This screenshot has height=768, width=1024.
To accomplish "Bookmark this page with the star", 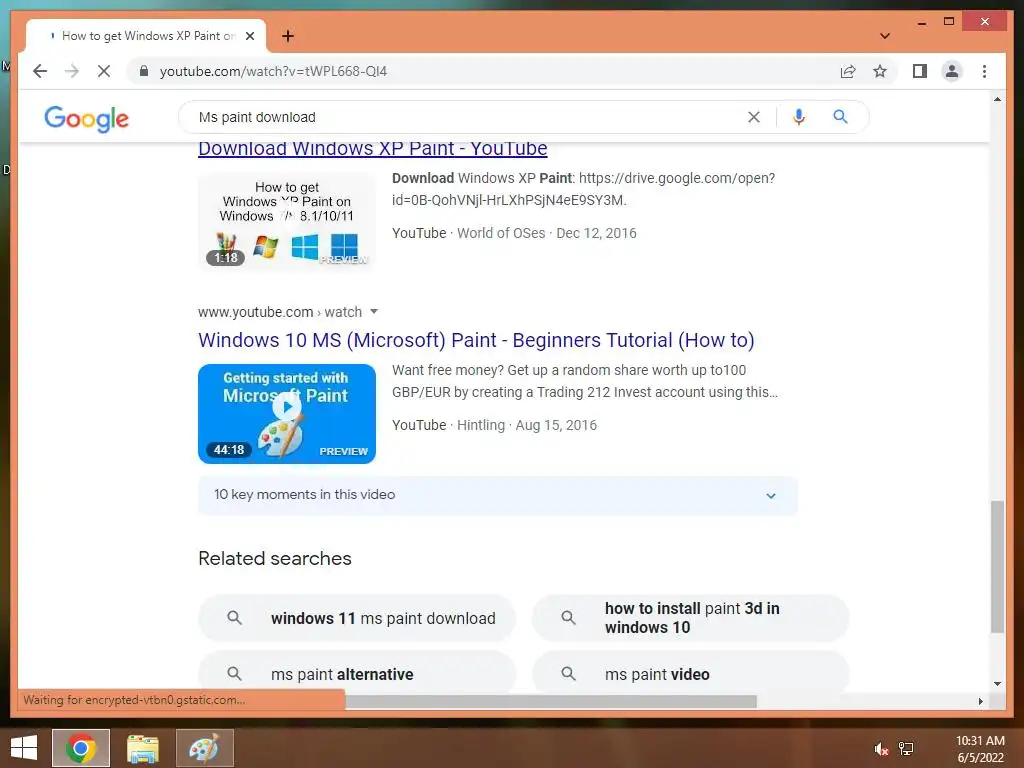I will [x=880, y=71].
